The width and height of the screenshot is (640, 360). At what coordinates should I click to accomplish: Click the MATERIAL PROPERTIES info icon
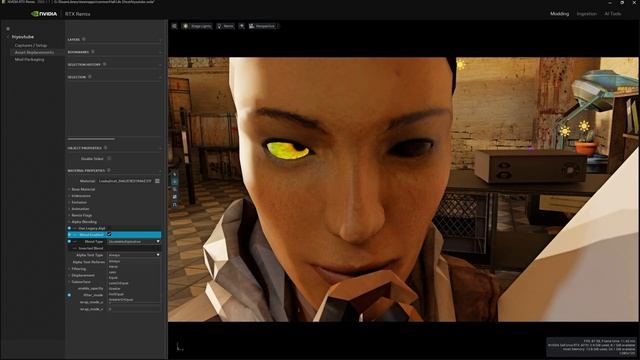109,170
